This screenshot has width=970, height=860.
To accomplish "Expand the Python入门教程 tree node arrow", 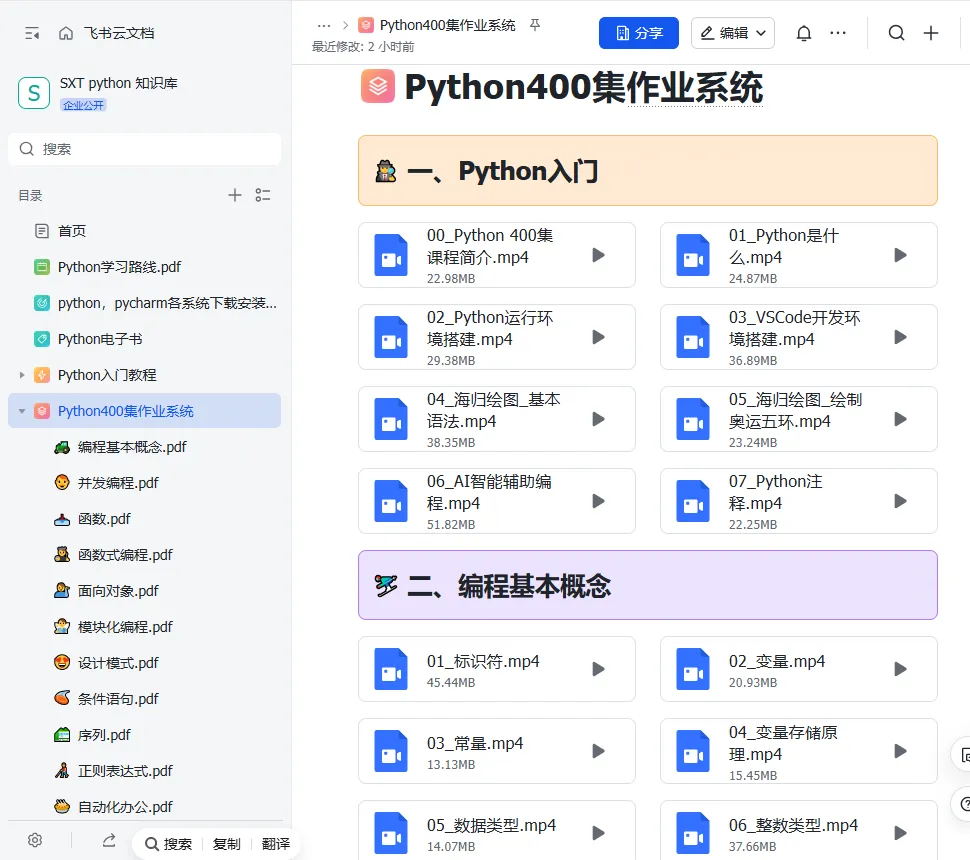I will click(x=22, y=375).
